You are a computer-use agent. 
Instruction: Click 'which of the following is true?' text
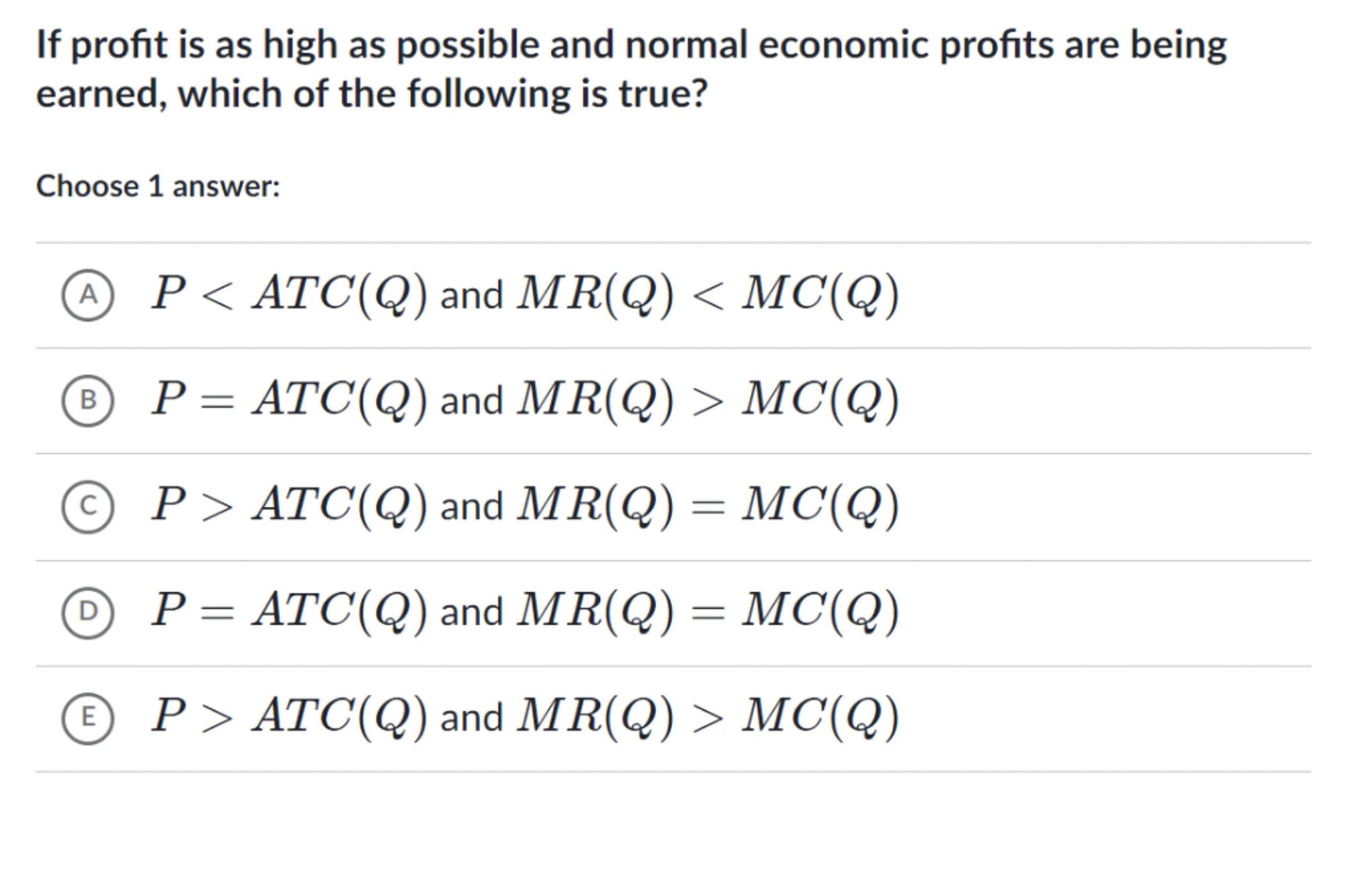point(443,94)
